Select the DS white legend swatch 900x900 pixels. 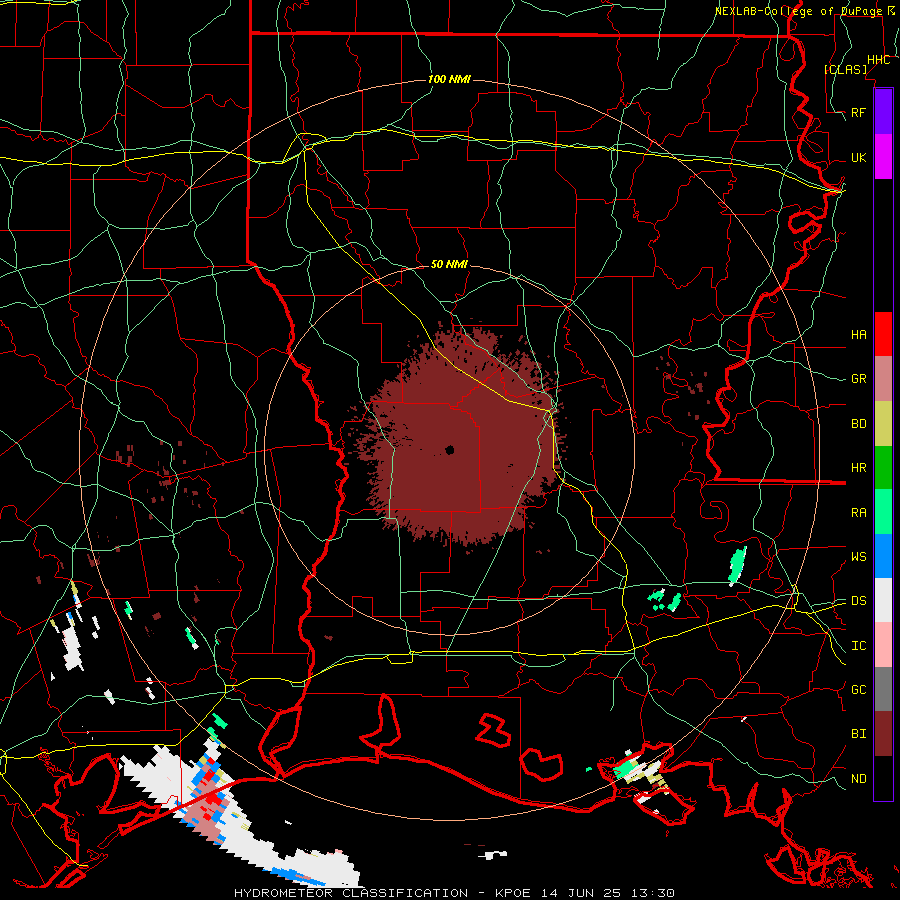883,600
